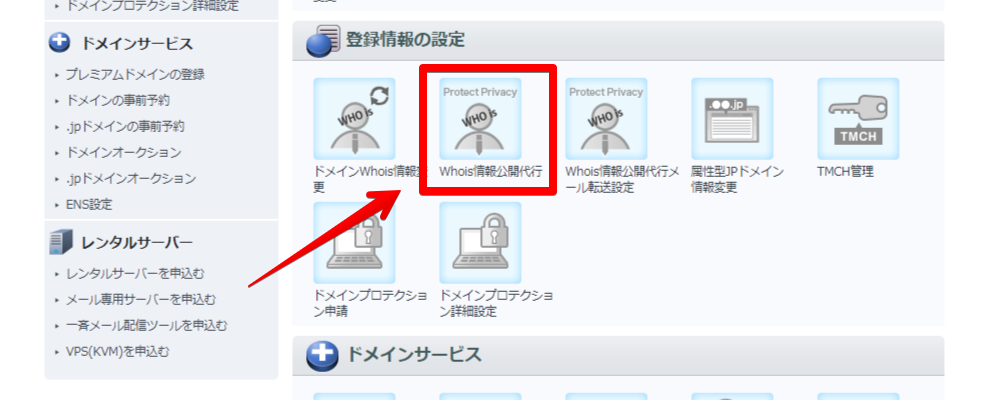
Task: Open ドメインの事前予約 sidebar link
Action: coord(118,101)
